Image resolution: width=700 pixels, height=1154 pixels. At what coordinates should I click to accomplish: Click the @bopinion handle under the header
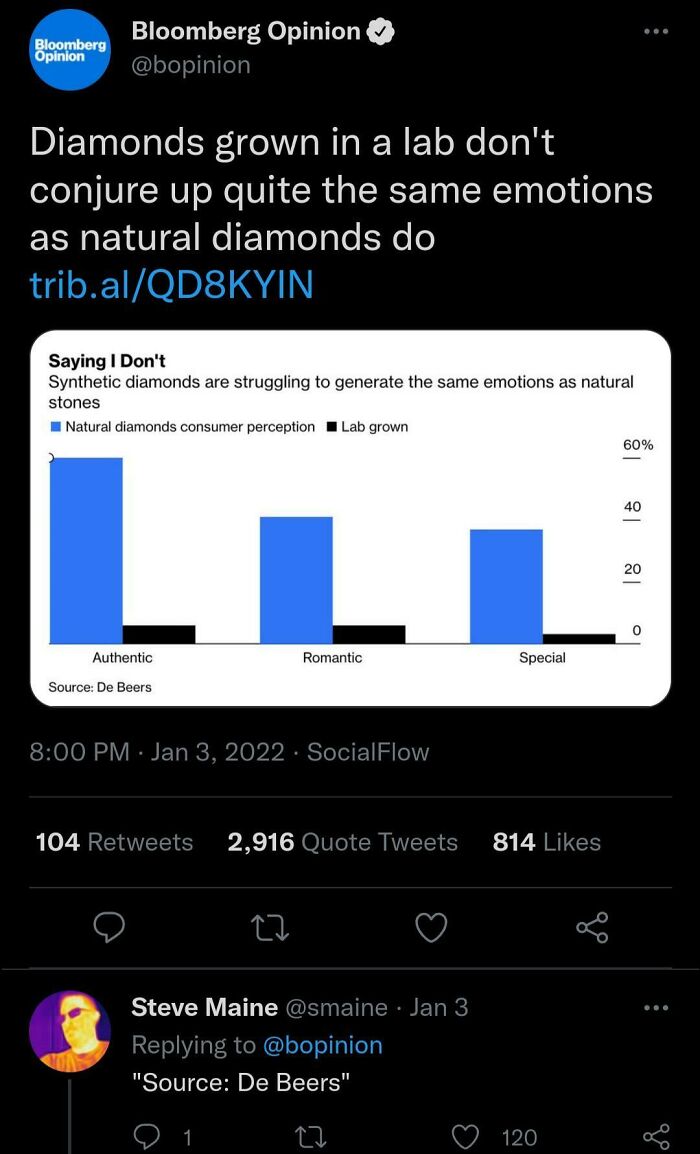coord(191,65)
